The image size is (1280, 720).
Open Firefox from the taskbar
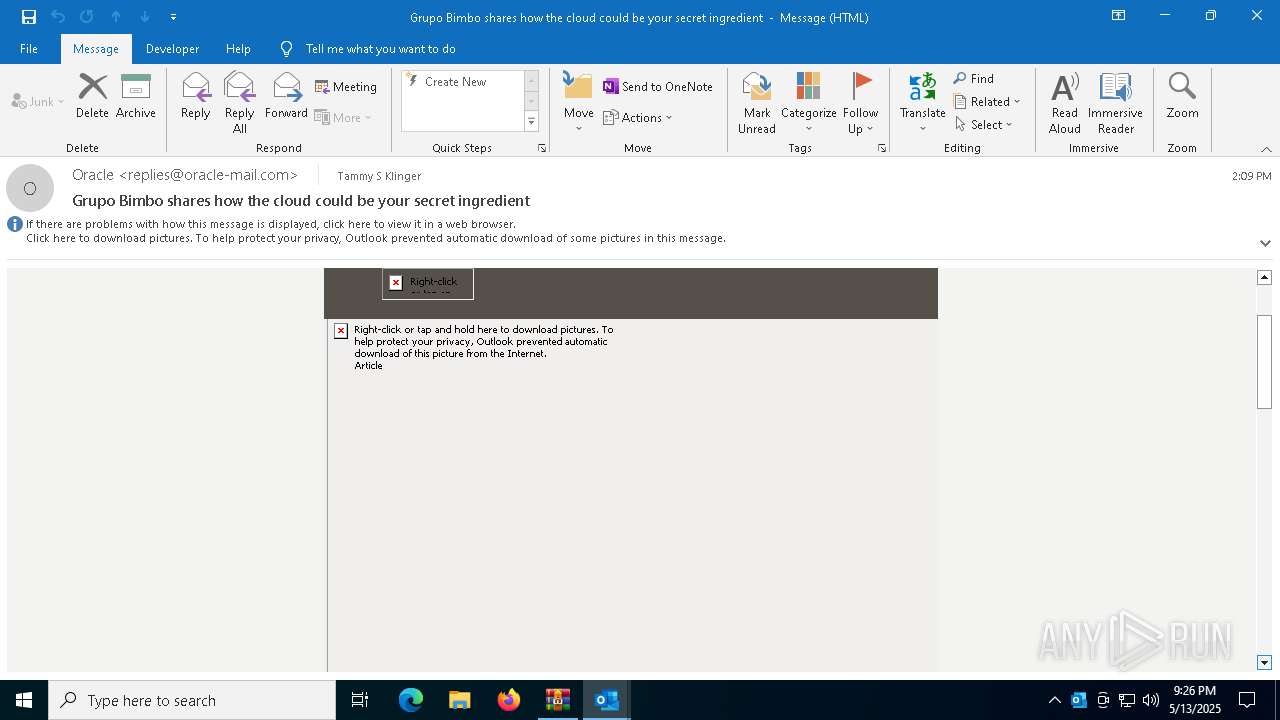[x=509, y=700]
